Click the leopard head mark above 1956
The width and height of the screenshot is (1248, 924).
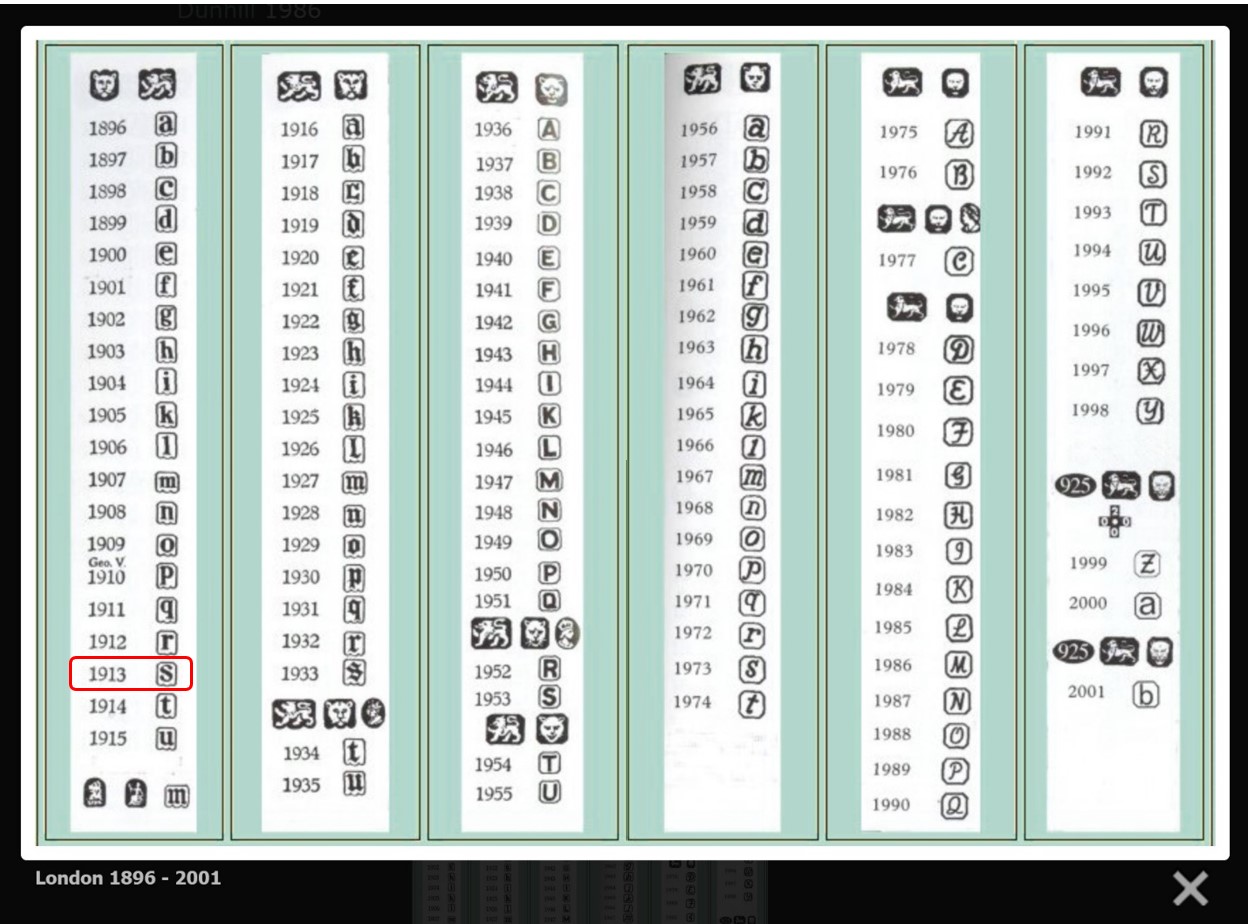756,79
